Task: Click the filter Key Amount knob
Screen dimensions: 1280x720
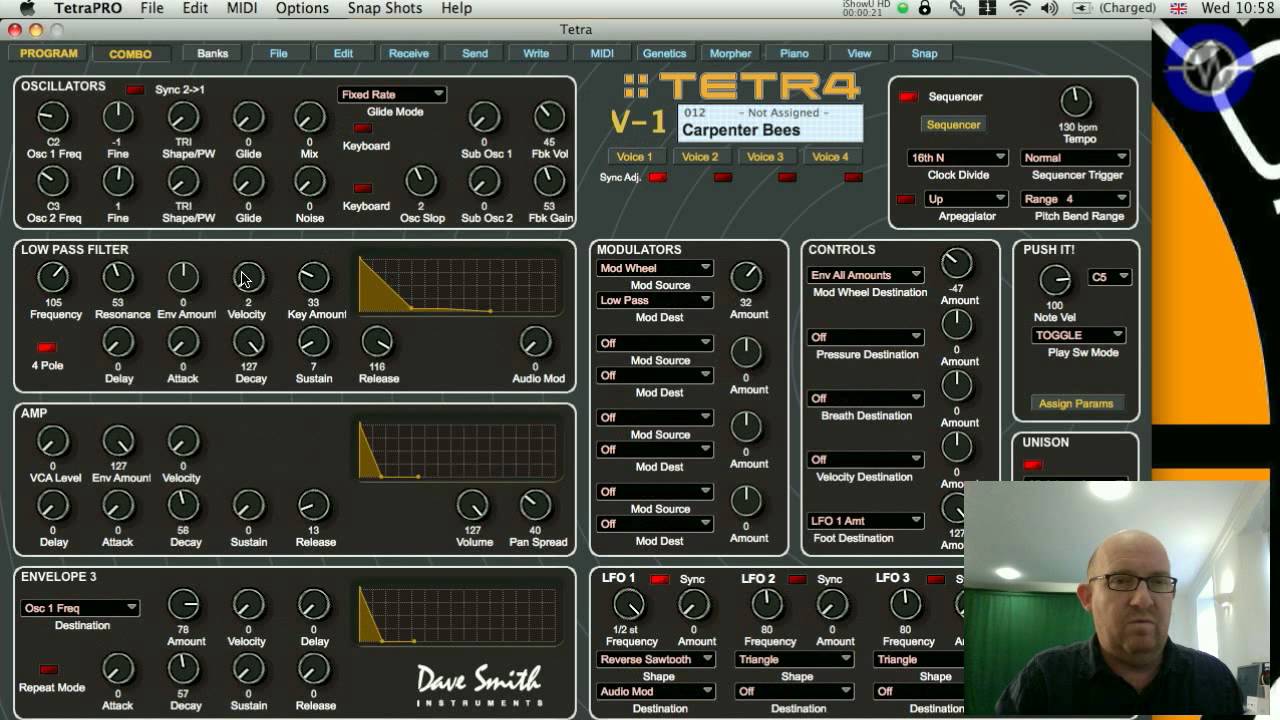Action: [x=314, y=278]
